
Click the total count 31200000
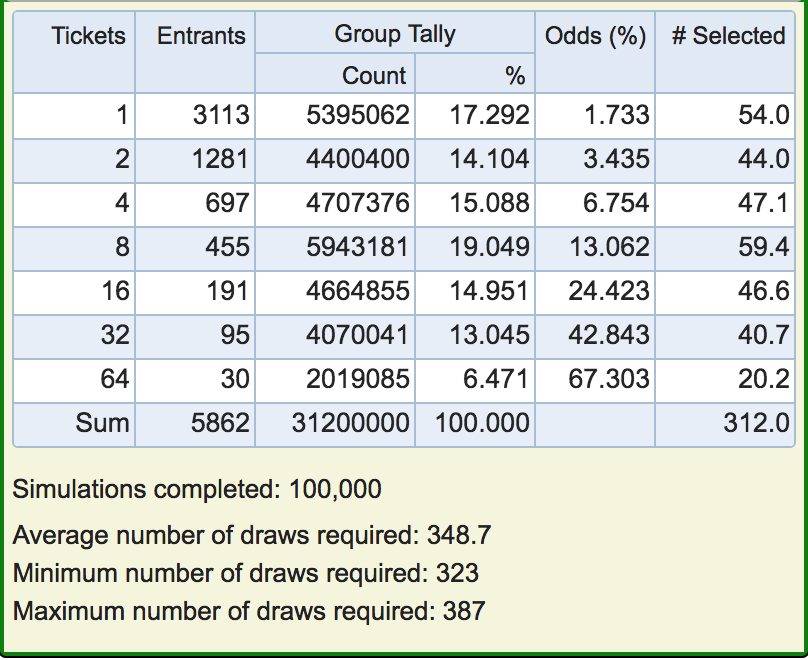(x=350, y=423)
